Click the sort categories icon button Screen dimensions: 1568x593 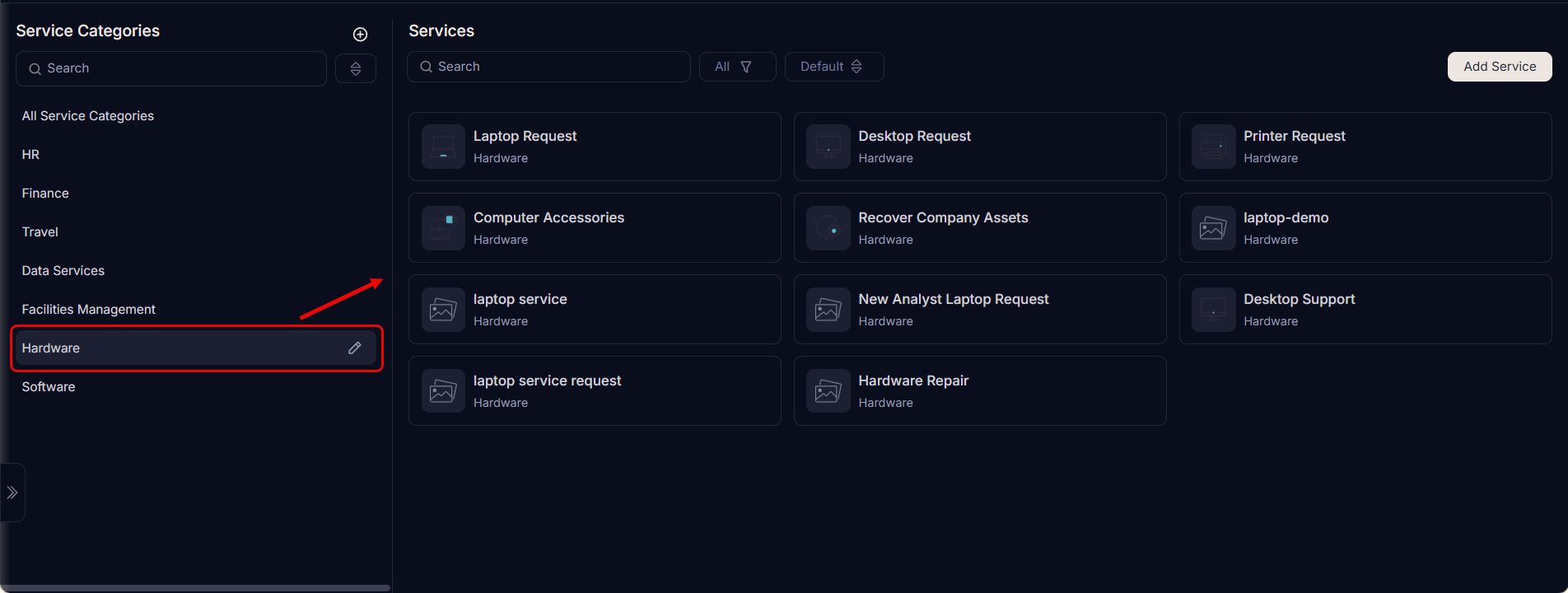[356, 68]
